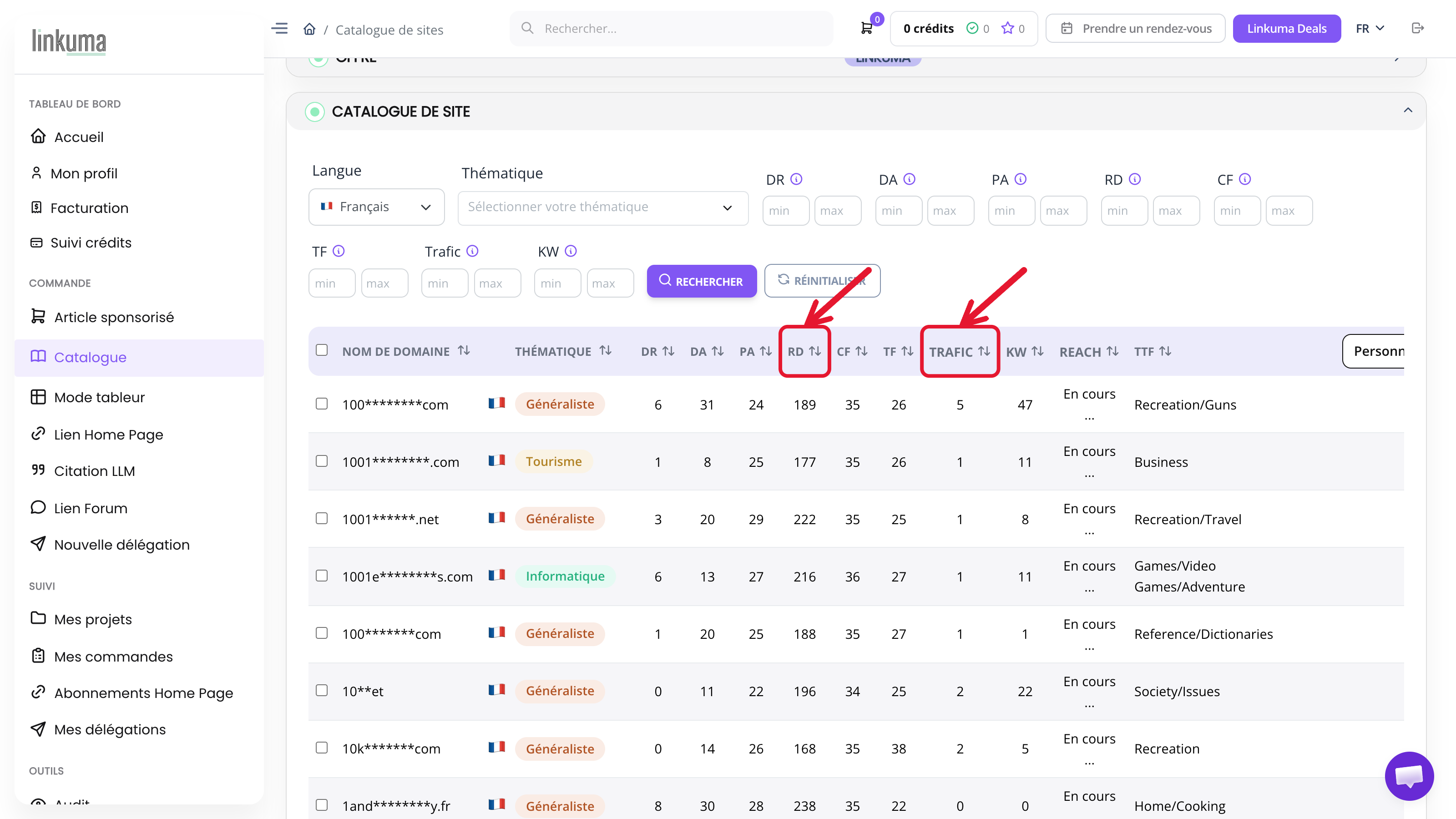Click the top Rechercher search field
Image resolution: width=1456 pixels, height=819 pixels.
click(671, 28)
